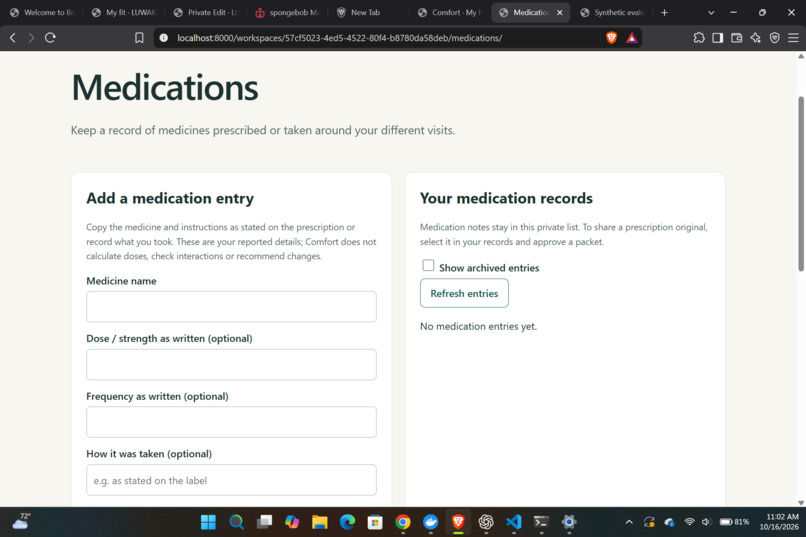Click the scrollbar down arrow
The image size is (806, 537).
[801, 503]
